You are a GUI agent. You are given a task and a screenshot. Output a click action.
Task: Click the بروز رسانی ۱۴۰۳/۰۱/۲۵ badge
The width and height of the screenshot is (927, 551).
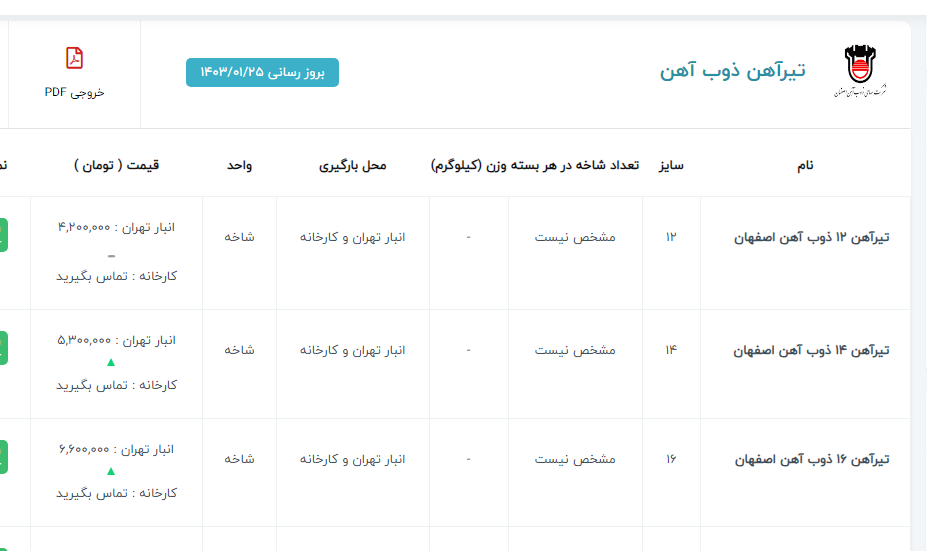point(262,73)
